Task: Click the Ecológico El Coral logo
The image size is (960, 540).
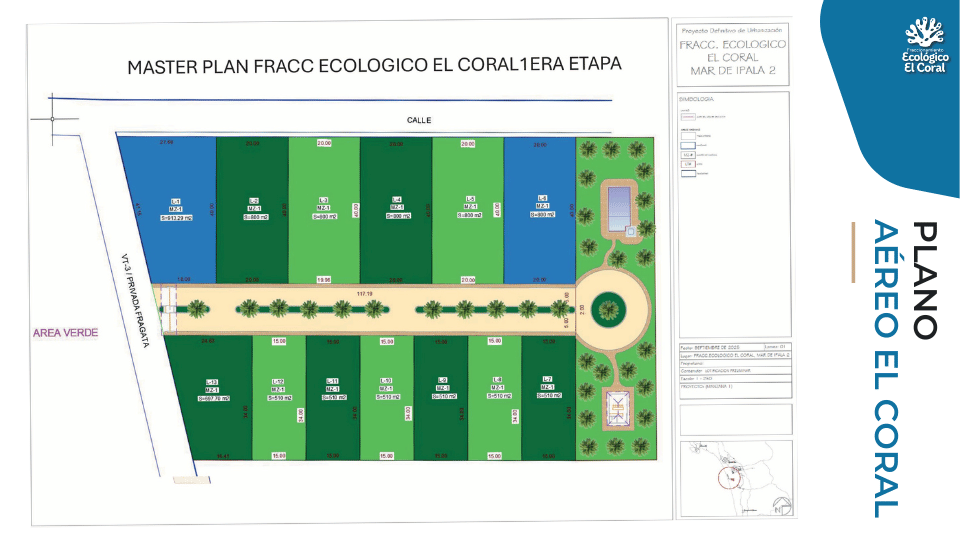Action: 925,45
